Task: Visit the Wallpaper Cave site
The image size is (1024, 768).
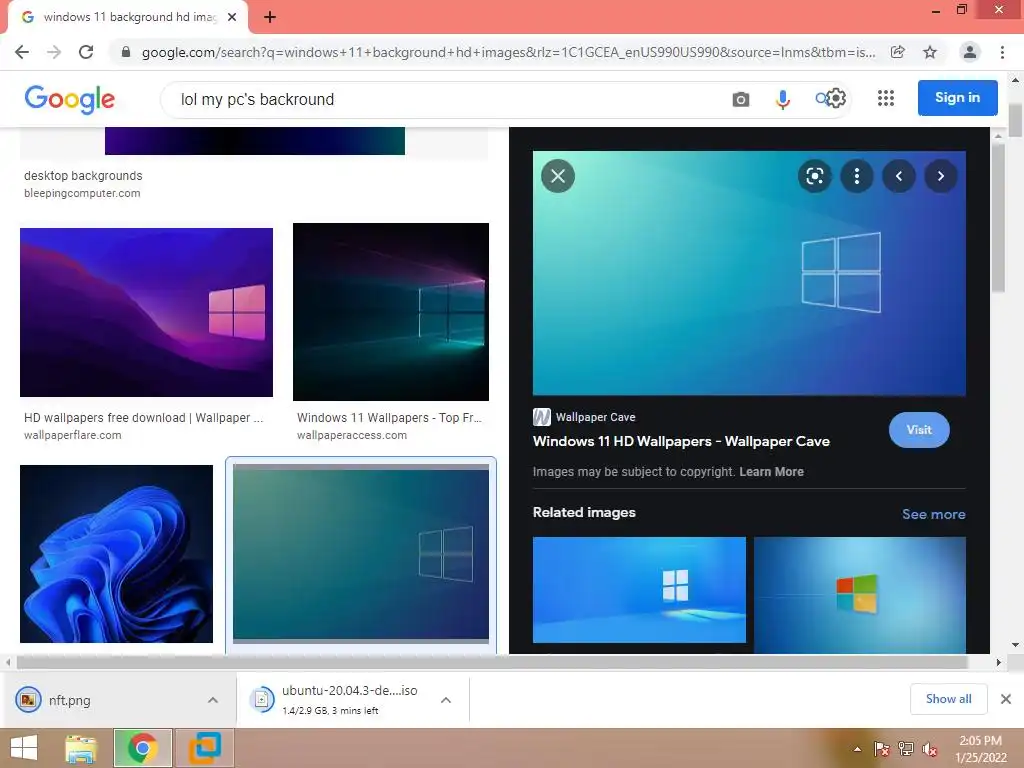Action: pos(919,430)
